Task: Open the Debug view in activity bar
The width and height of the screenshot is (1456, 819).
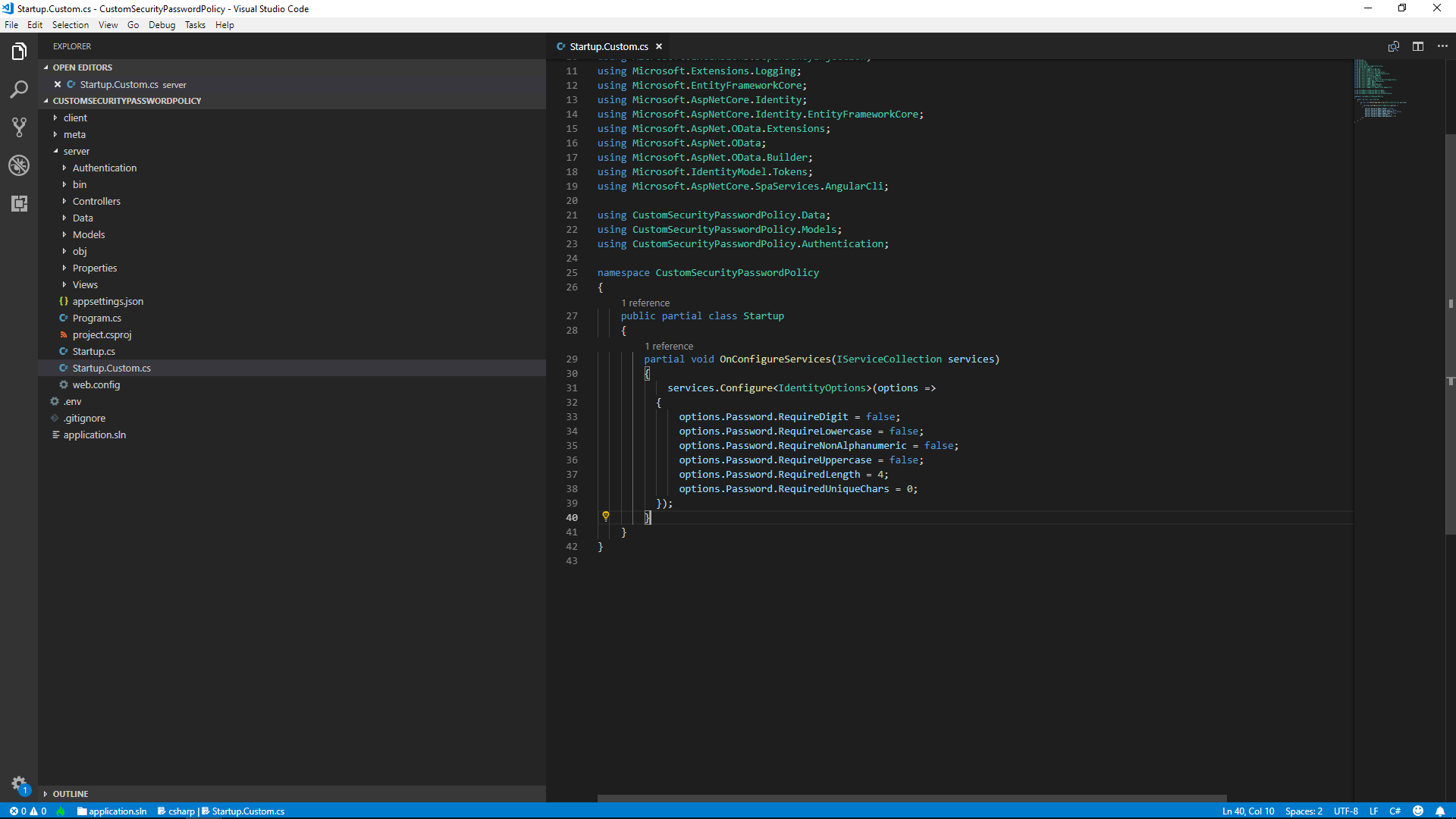Action: point(19,165)
